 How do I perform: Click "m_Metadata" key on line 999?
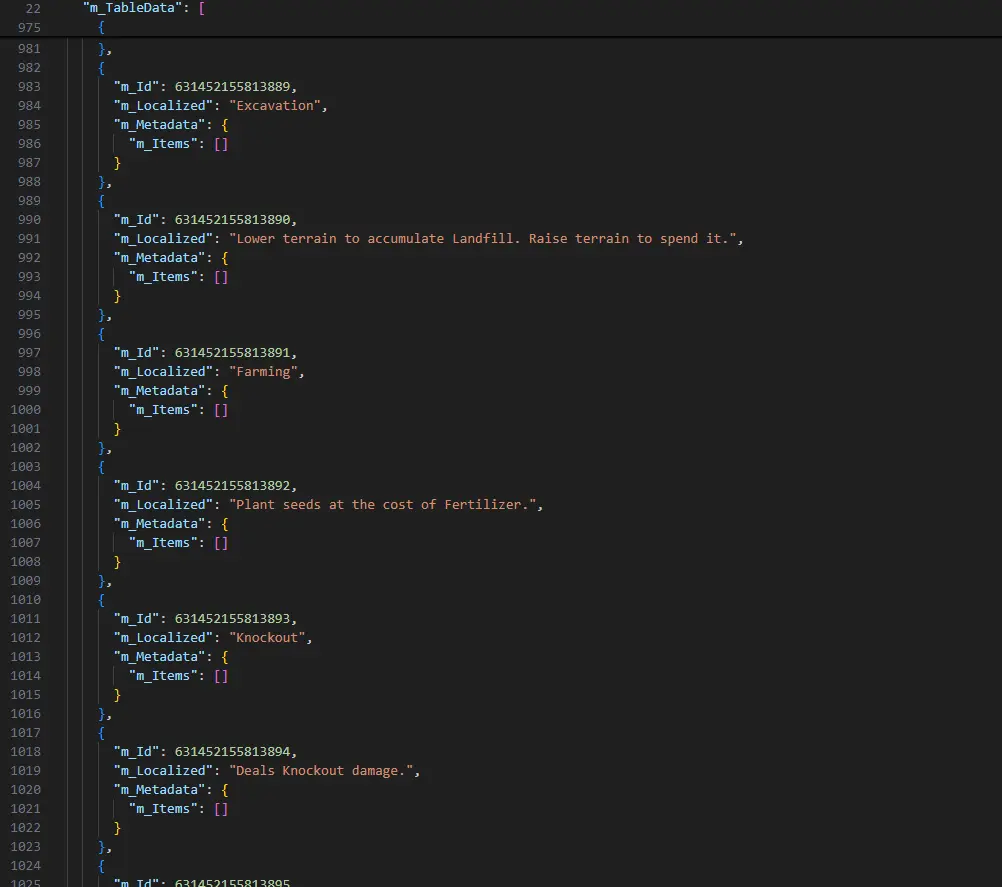[x=159, y=390]
